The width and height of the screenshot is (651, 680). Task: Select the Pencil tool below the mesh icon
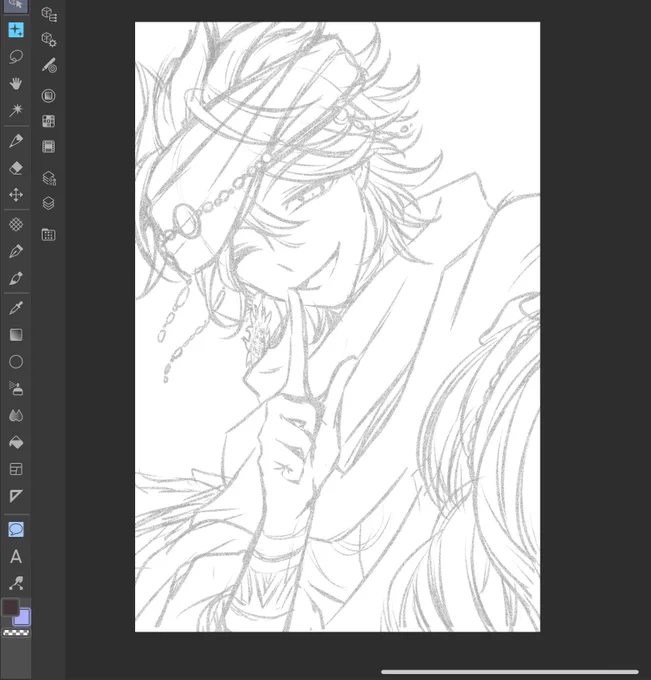click(x=16, y=251)
